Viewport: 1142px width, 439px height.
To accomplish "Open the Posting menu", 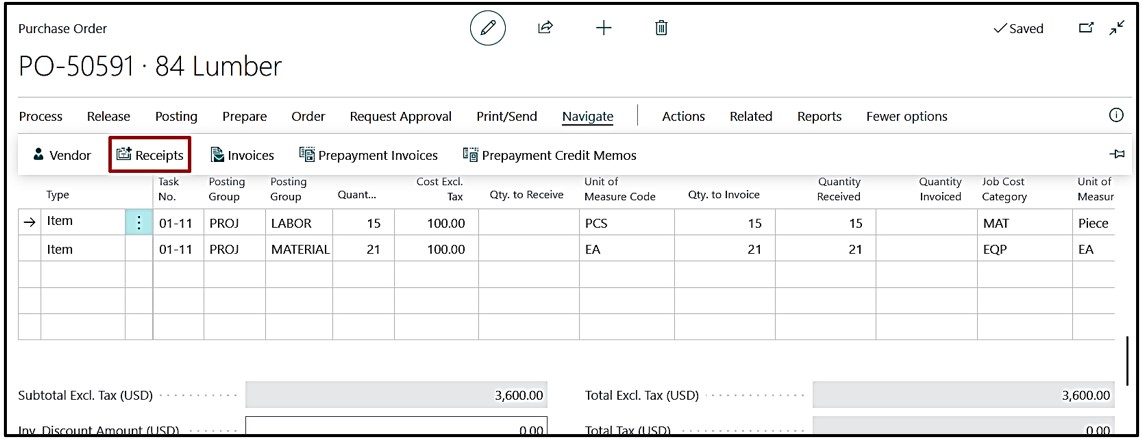I will [x=176, y=117].
